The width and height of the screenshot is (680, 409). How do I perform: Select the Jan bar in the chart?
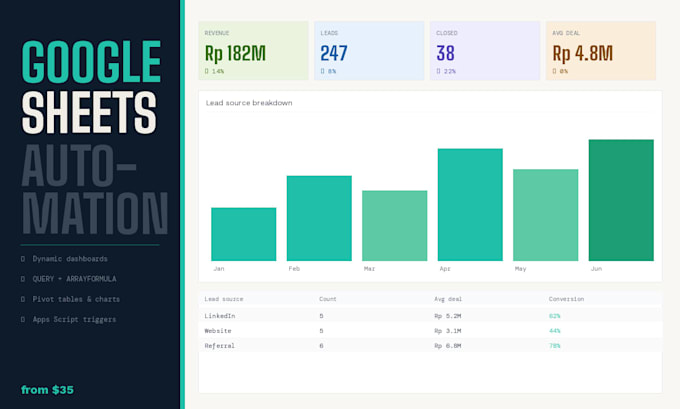pos(244,234)
